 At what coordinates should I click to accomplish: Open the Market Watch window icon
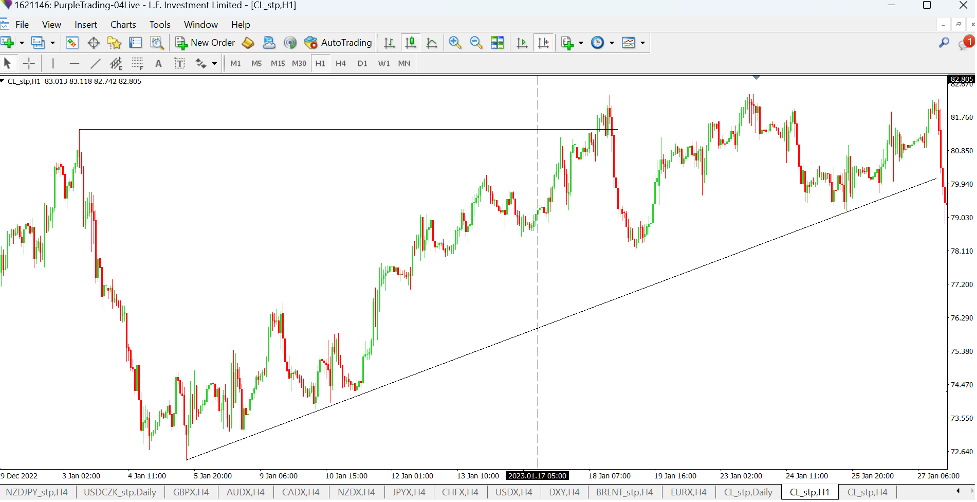point(72,42)
